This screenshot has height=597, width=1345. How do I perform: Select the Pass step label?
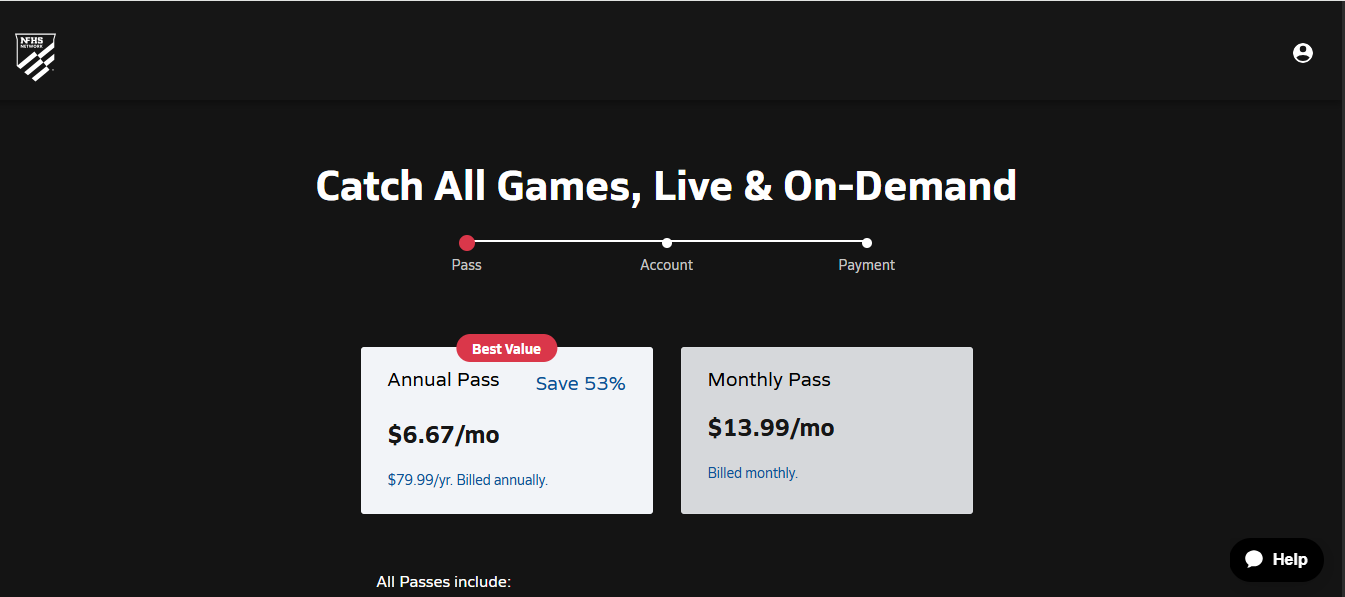(x=467, y=265)
